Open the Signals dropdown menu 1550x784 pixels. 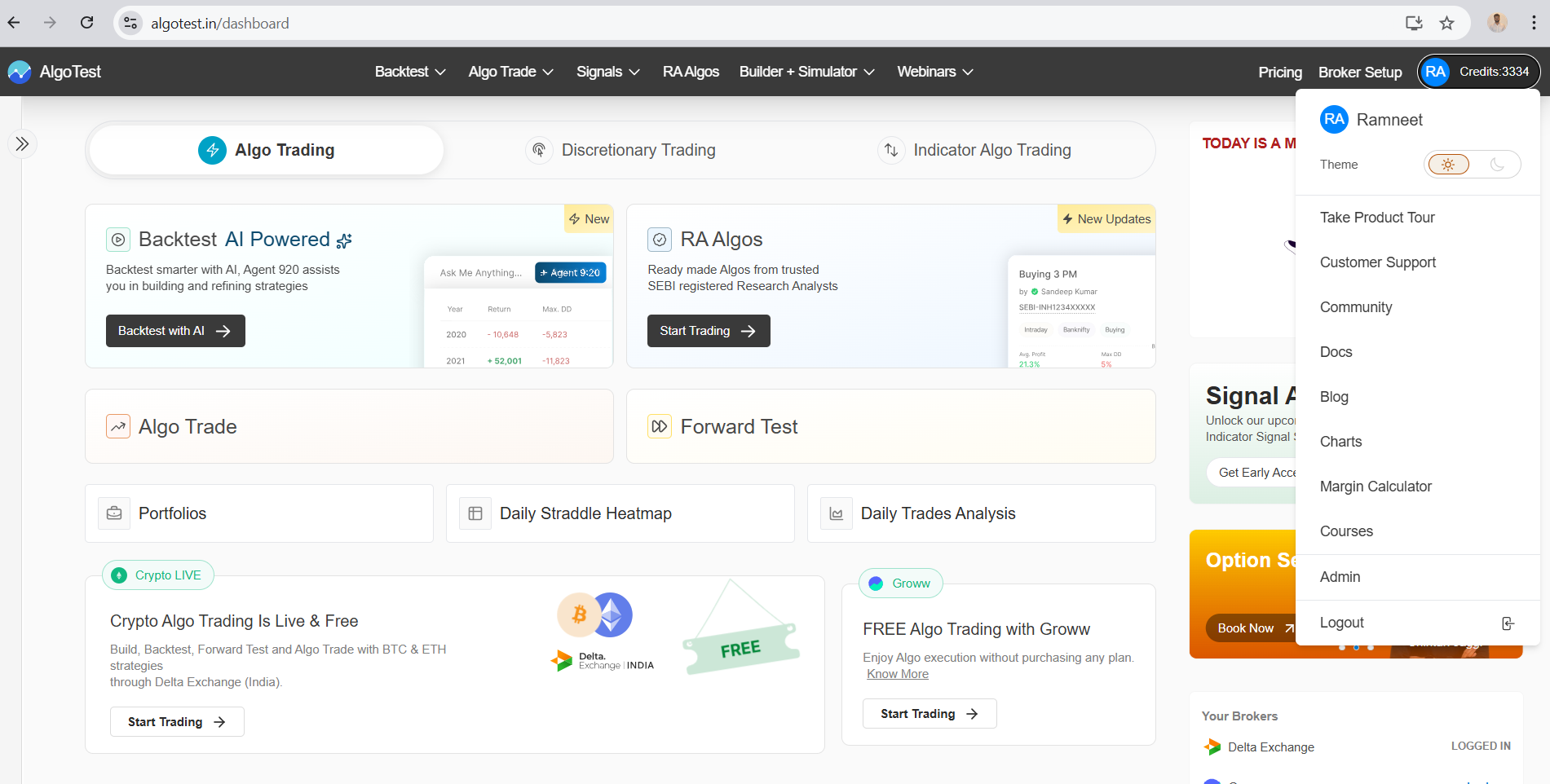point(607,72)
